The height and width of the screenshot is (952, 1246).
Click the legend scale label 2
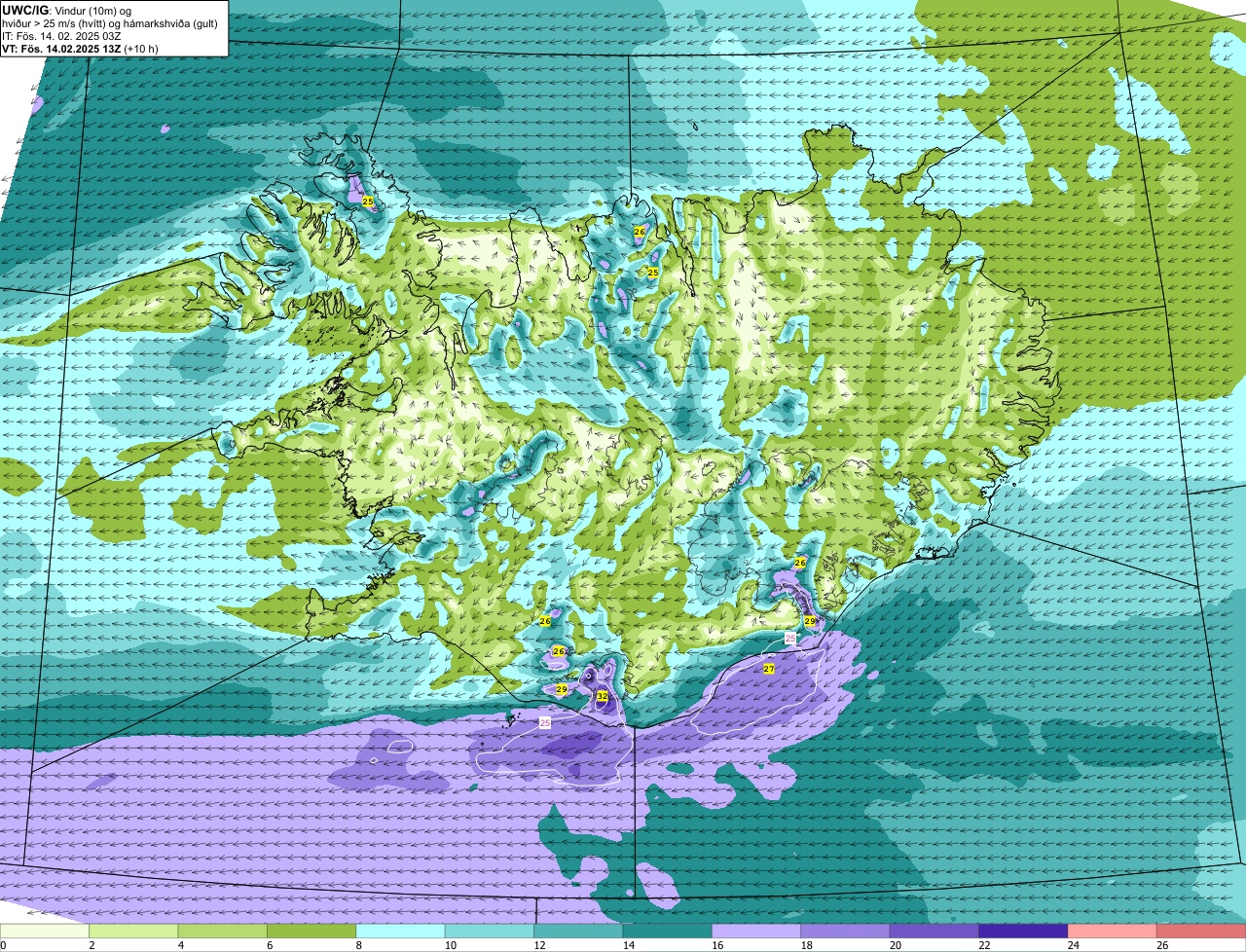click(x=92, y=945)
